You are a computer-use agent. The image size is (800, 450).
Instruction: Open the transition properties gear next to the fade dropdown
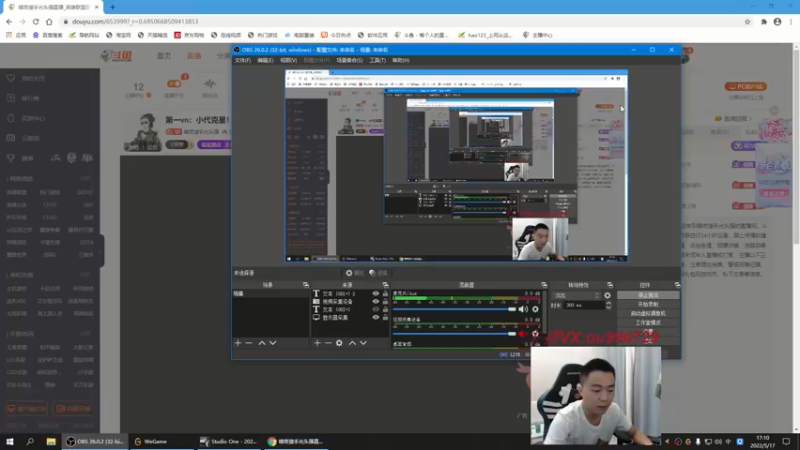(x=607, y=295)
